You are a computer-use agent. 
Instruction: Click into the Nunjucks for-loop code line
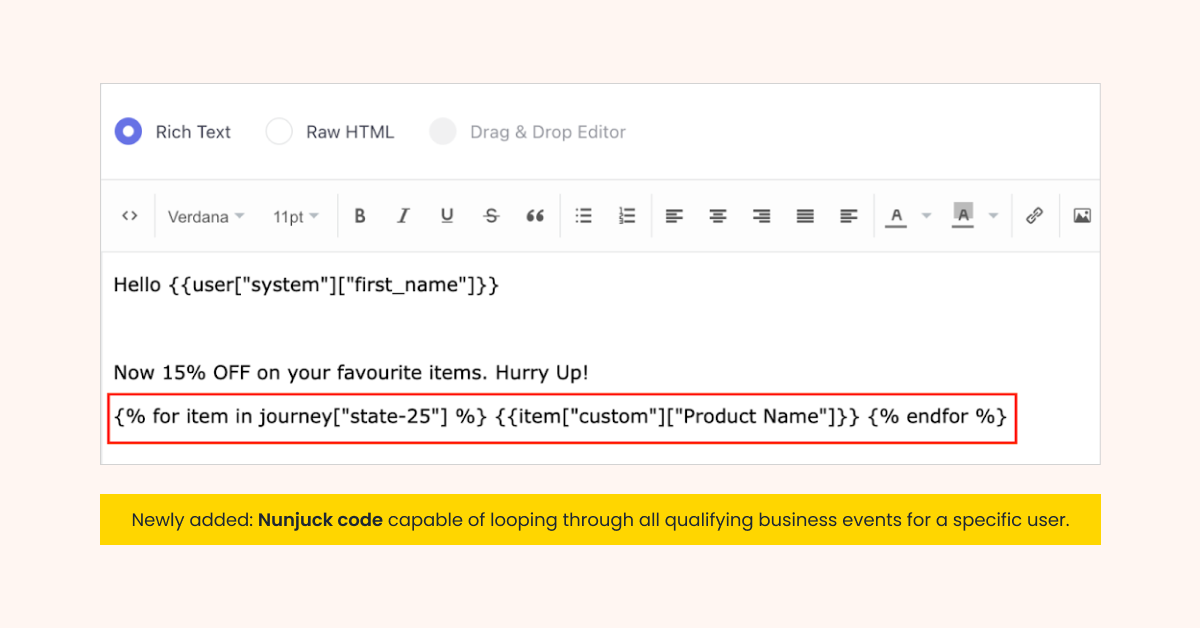[560, 416]
